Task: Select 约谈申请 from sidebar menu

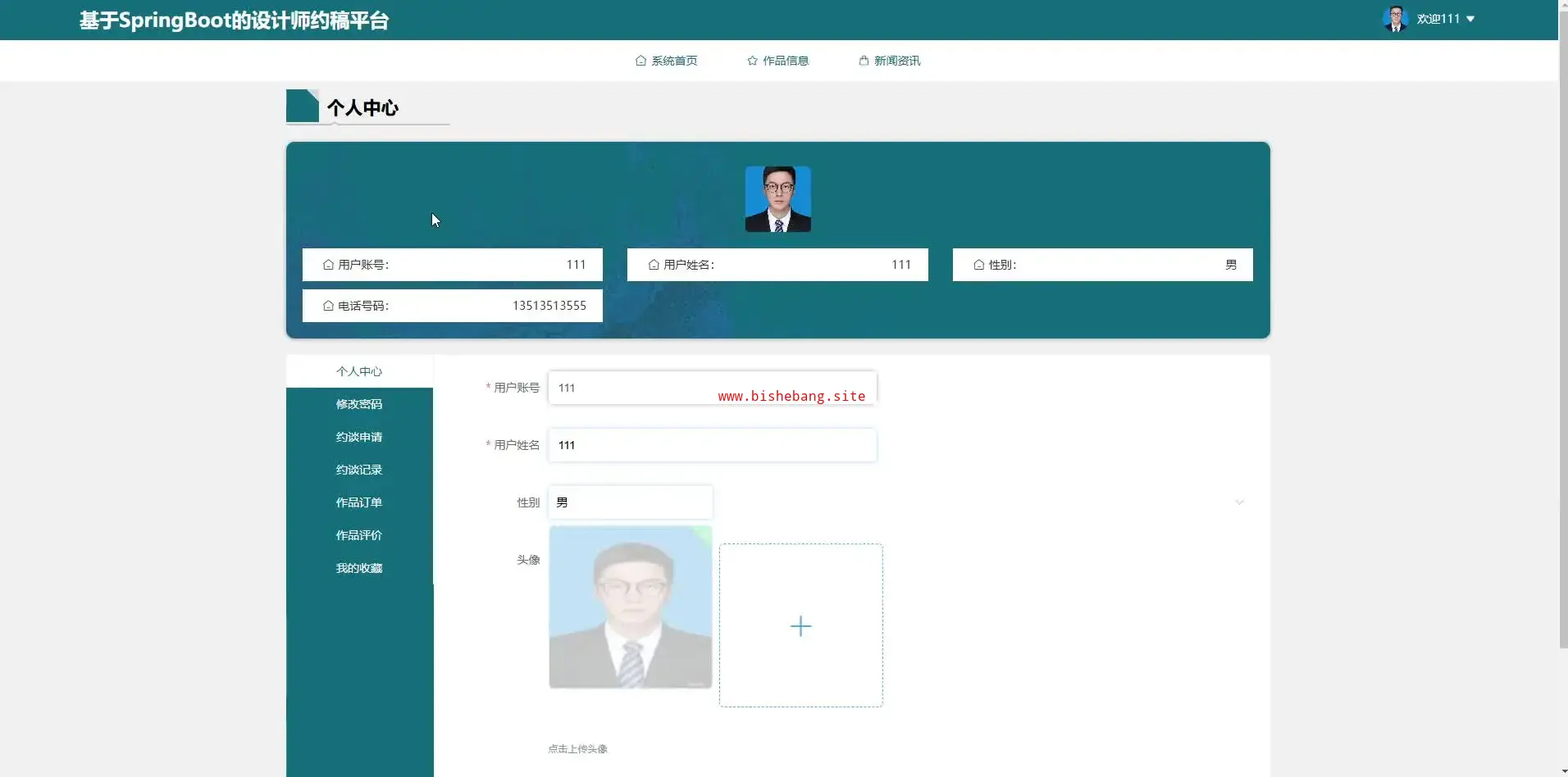Action: [359, 437]
